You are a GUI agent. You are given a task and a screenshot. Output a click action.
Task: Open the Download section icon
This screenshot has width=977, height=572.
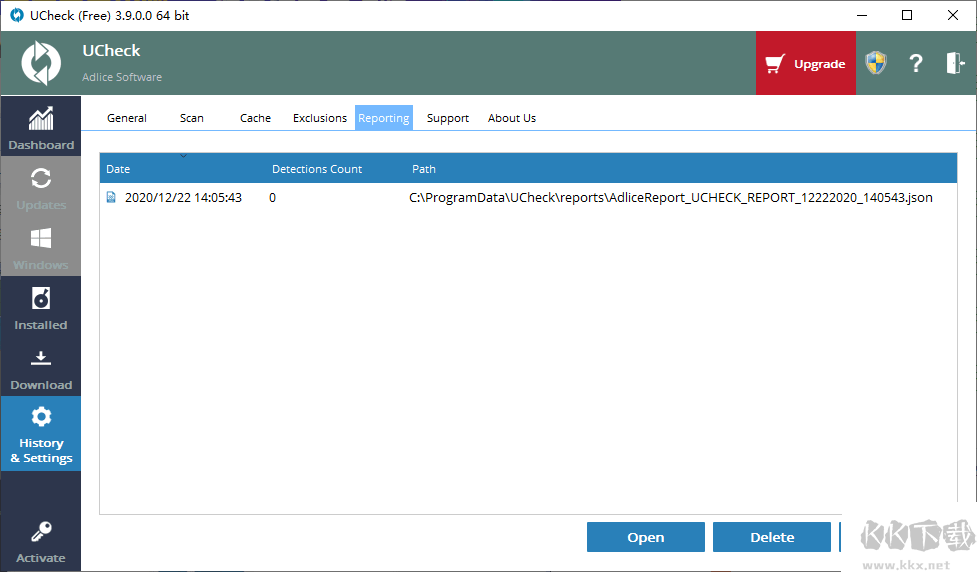click(x=41, y=358)
